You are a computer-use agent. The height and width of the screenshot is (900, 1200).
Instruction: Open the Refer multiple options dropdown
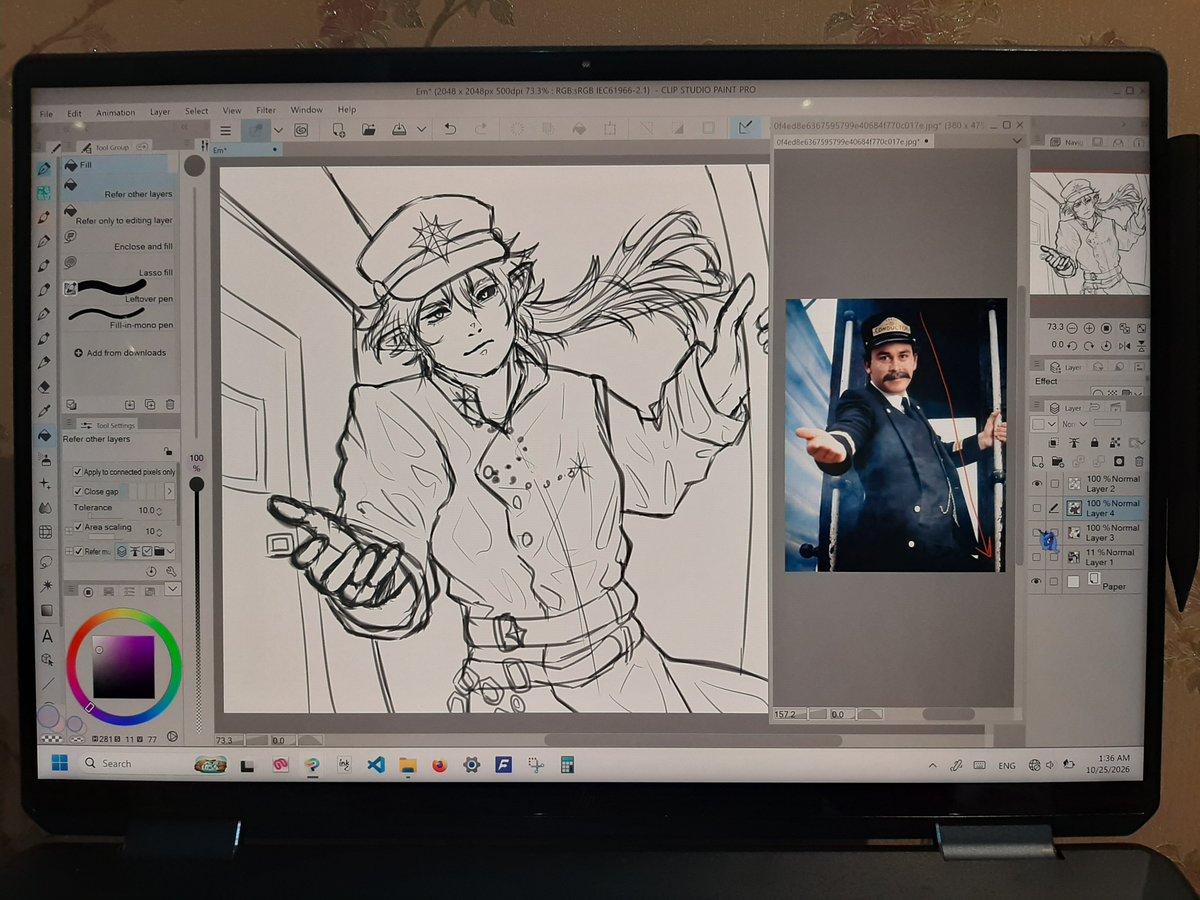click(172, 551)
